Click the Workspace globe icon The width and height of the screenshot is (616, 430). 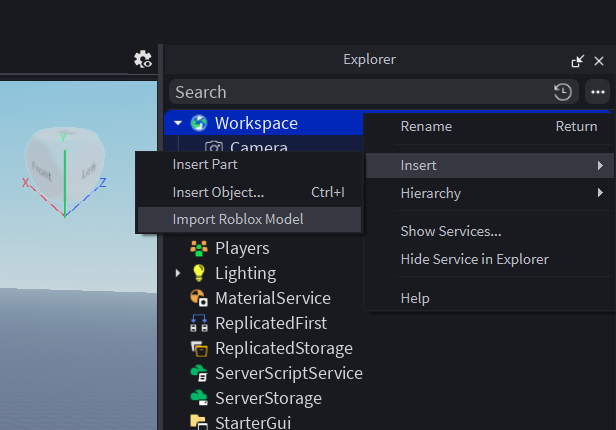[x=198, y=123]
